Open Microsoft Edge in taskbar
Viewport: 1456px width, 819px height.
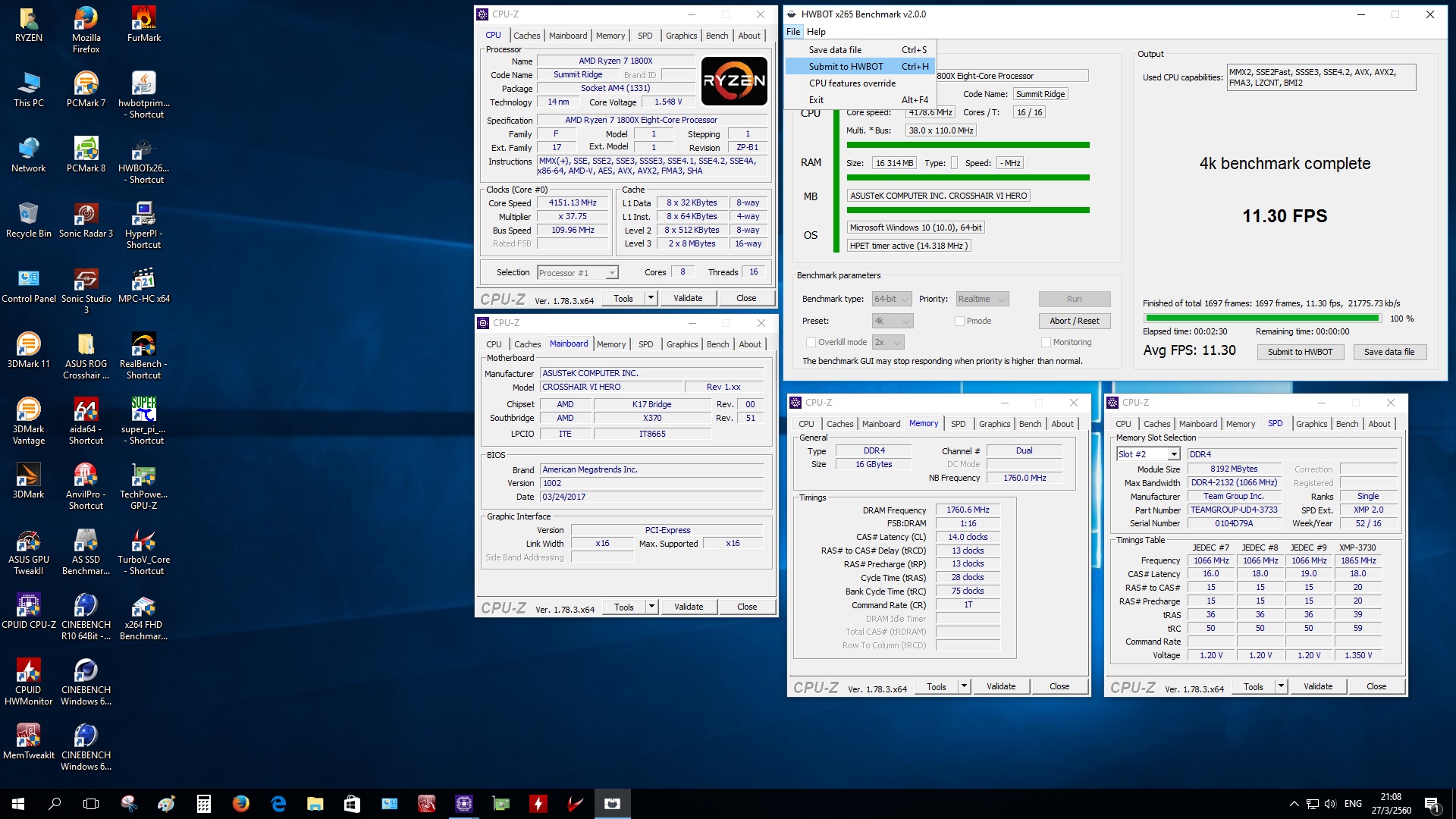click(x=278, y=804)
